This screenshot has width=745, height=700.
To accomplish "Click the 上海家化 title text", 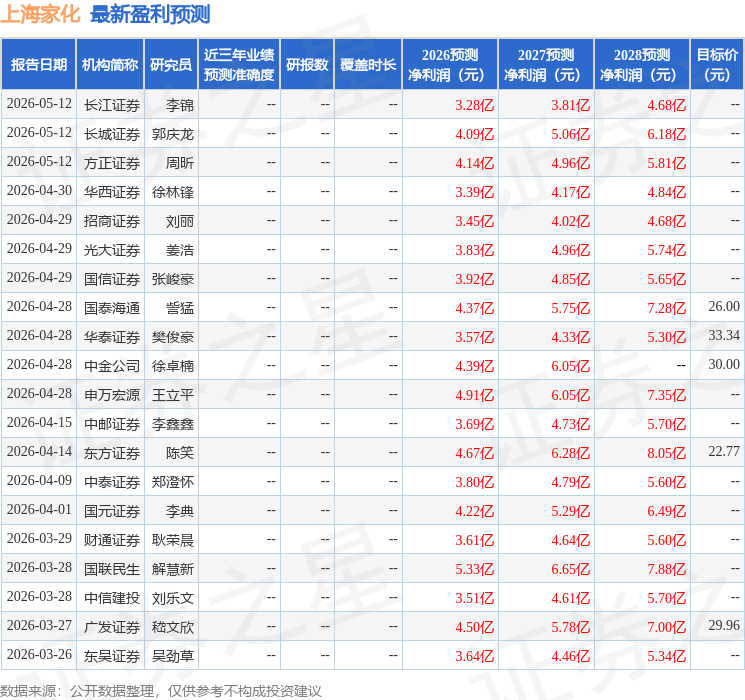I will (41, 14).
